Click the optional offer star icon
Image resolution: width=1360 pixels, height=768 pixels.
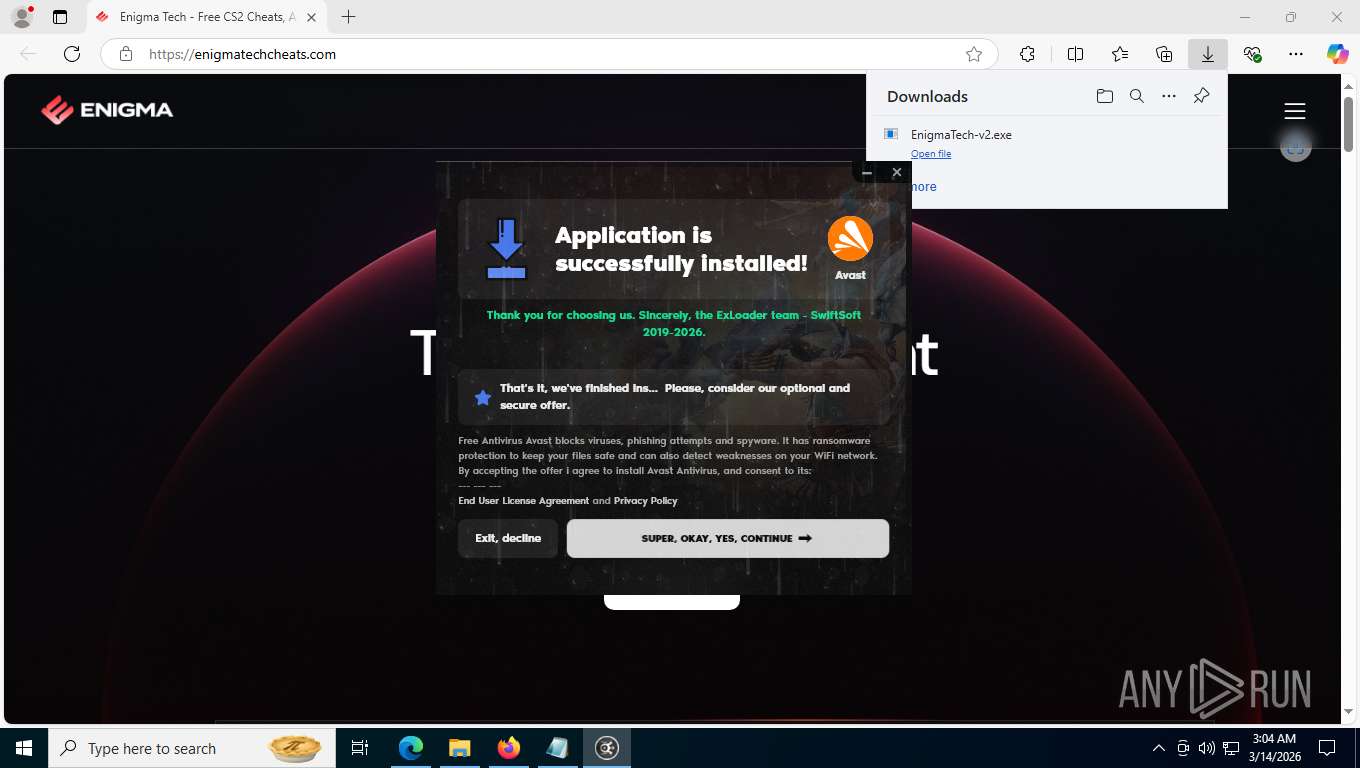[x=483, y=397]
